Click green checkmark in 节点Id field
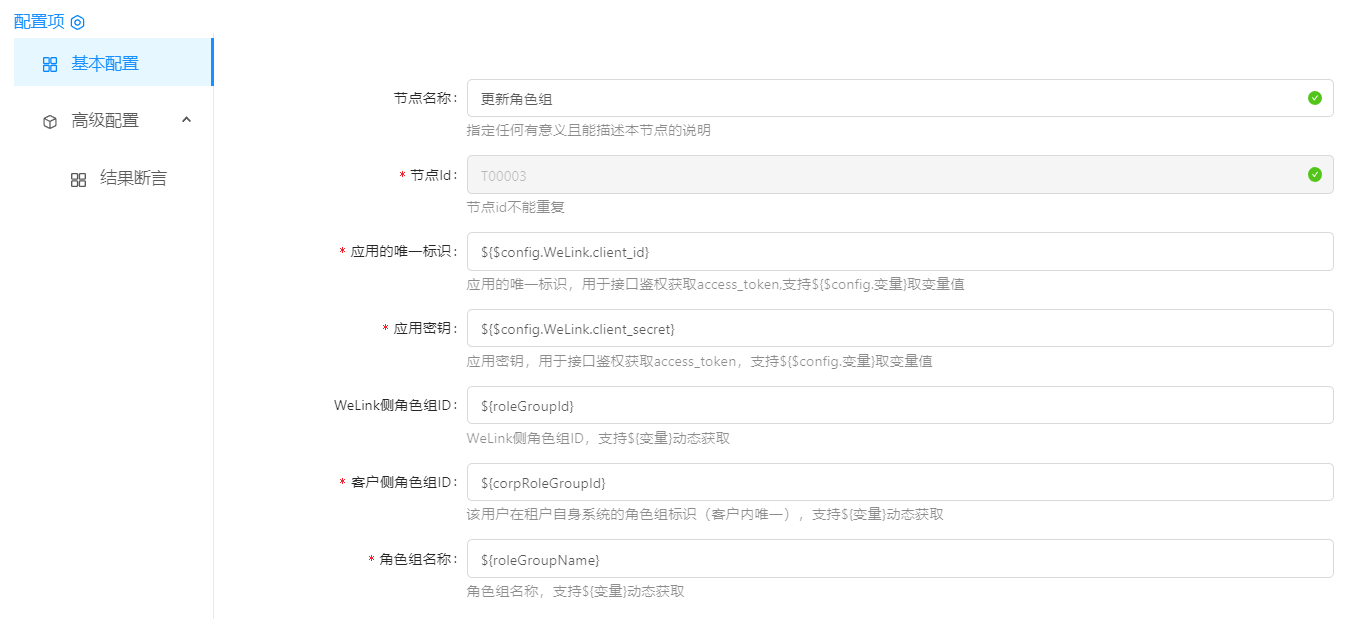The image size is (1355, 619). 1314,175
